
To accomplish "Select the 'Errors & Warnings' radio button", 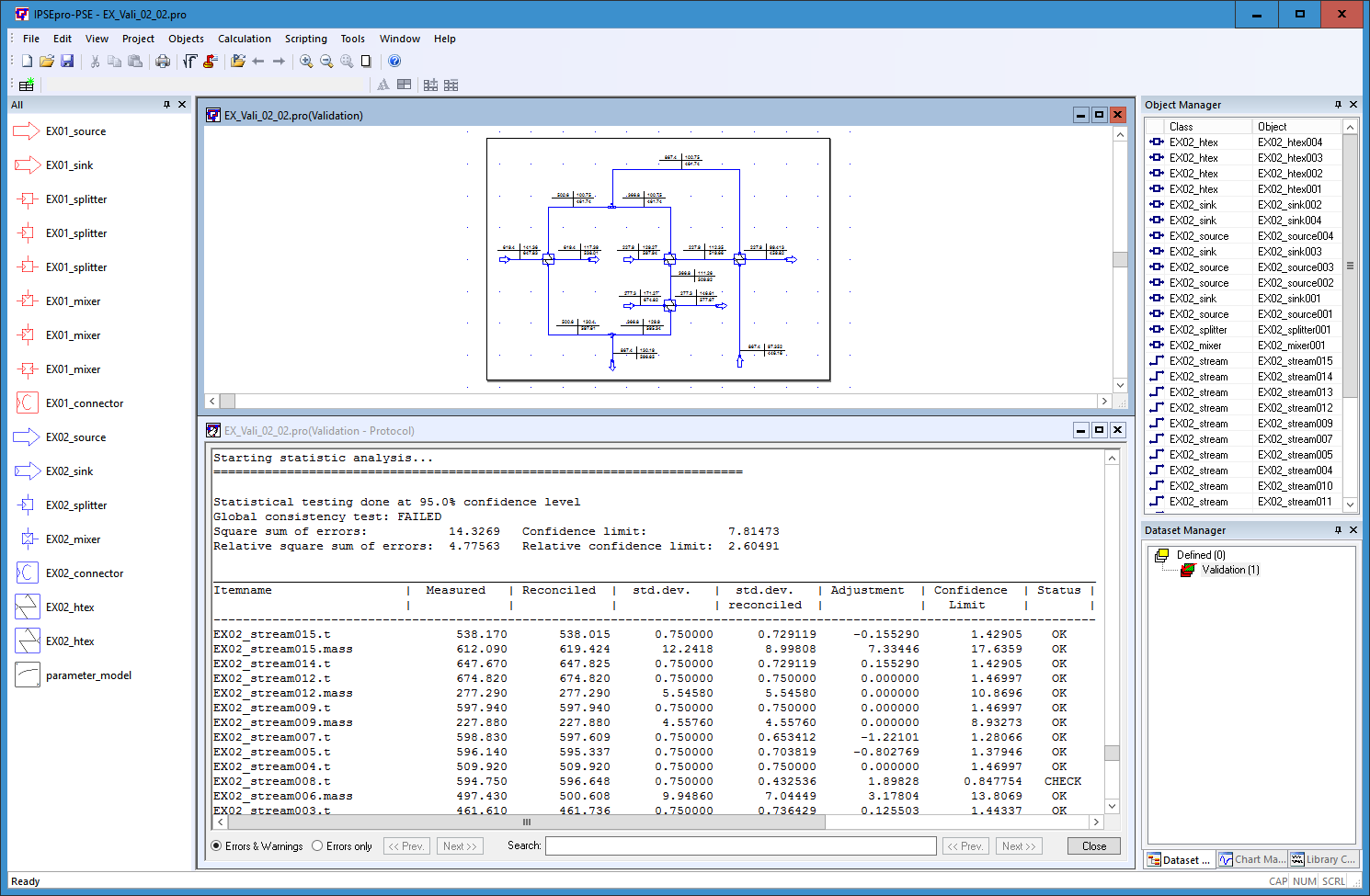I will pyautogui.click(x=217, y=846).
